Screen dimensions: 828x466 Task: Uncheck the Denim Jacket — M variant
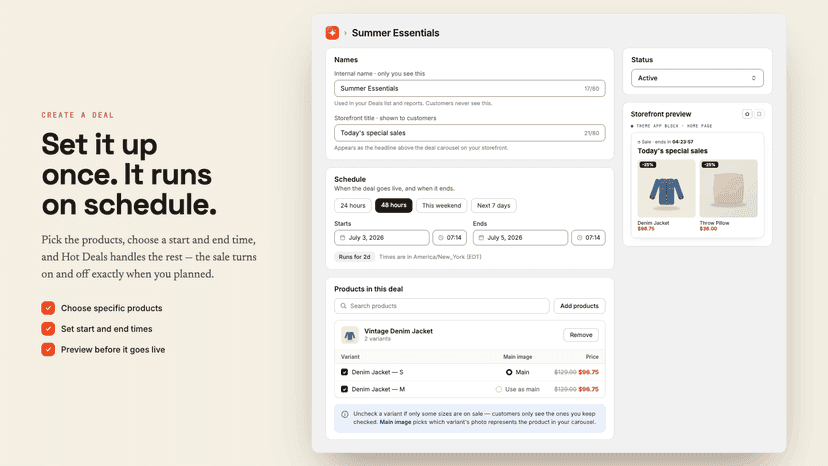tap(344, 389)
